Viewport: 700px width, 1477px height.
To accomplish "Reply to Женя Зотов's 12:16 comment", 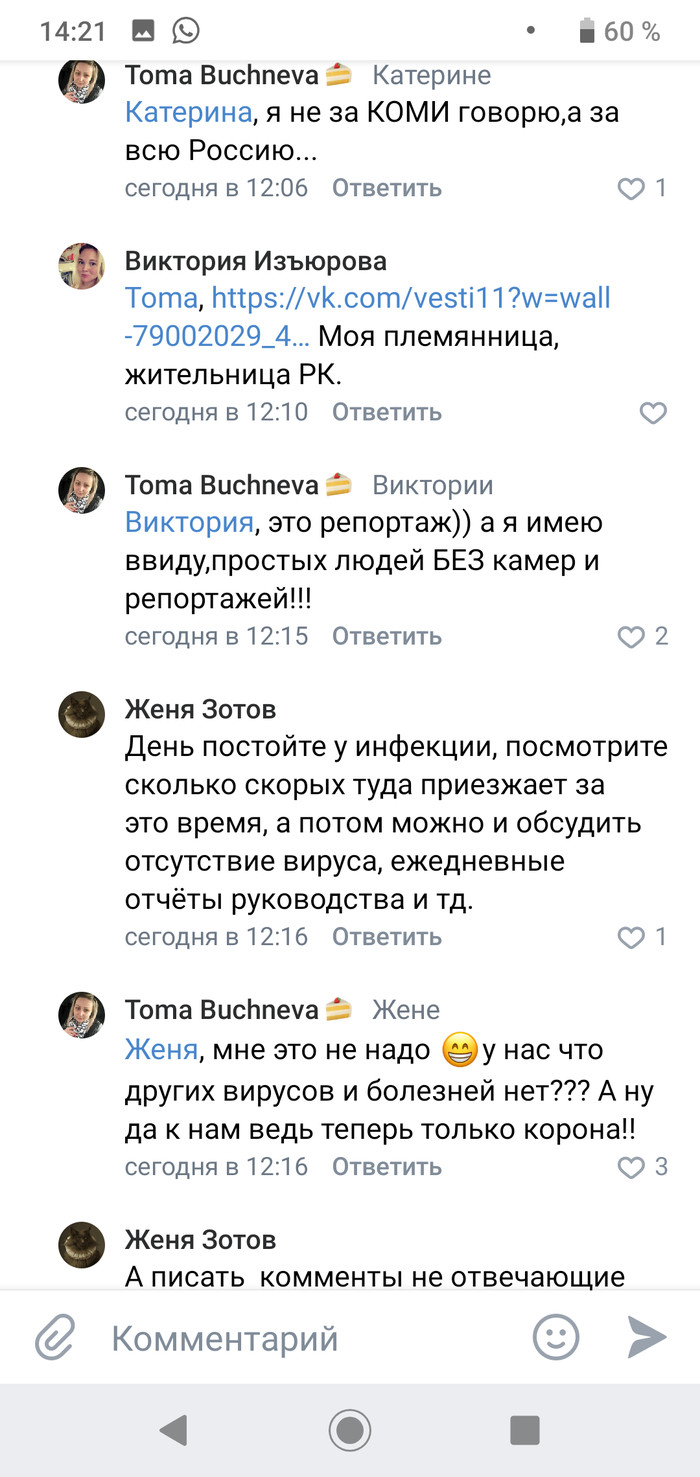I will (x=386, y=937).
